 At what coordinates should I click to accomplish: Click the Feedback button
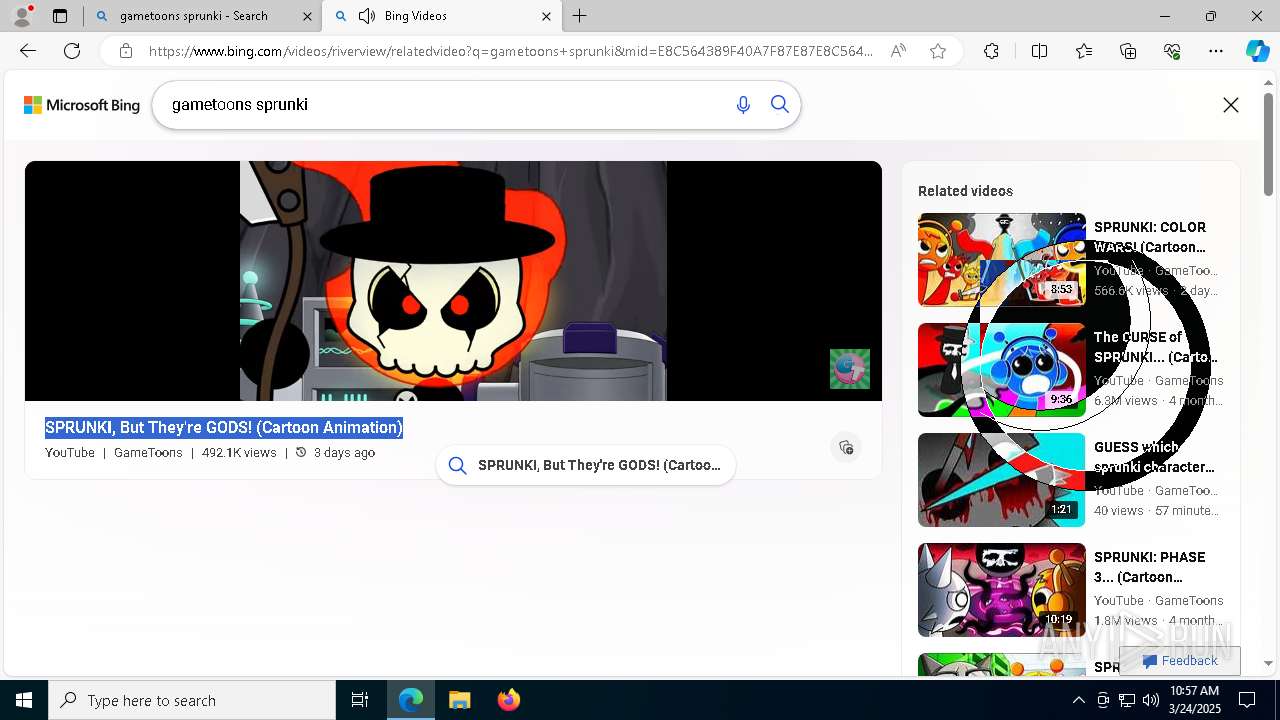pyautogui.click(x=1180, y=661)
